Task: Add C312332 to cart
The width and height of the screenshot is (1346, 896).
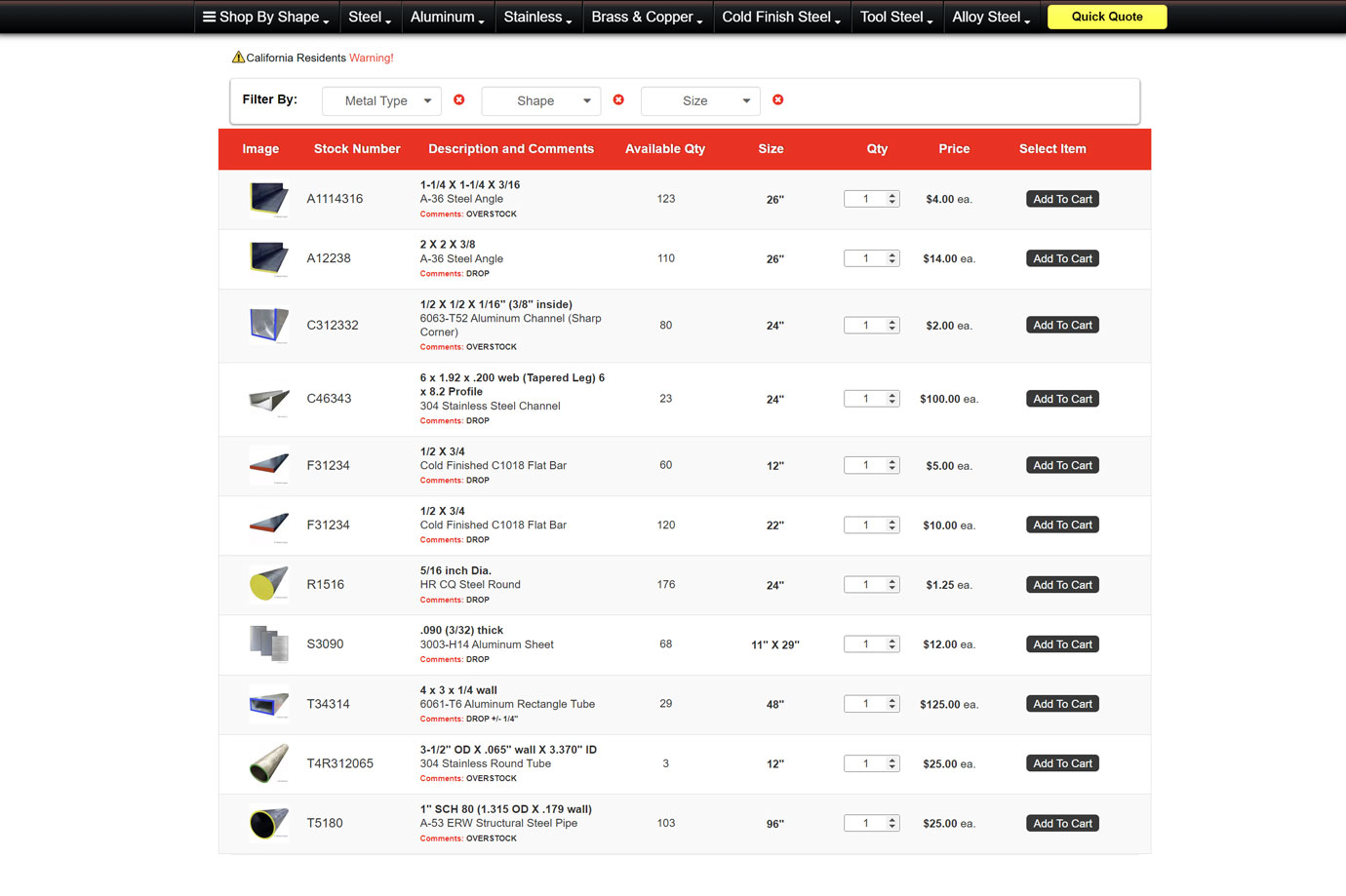Action: coord(1062,325)
